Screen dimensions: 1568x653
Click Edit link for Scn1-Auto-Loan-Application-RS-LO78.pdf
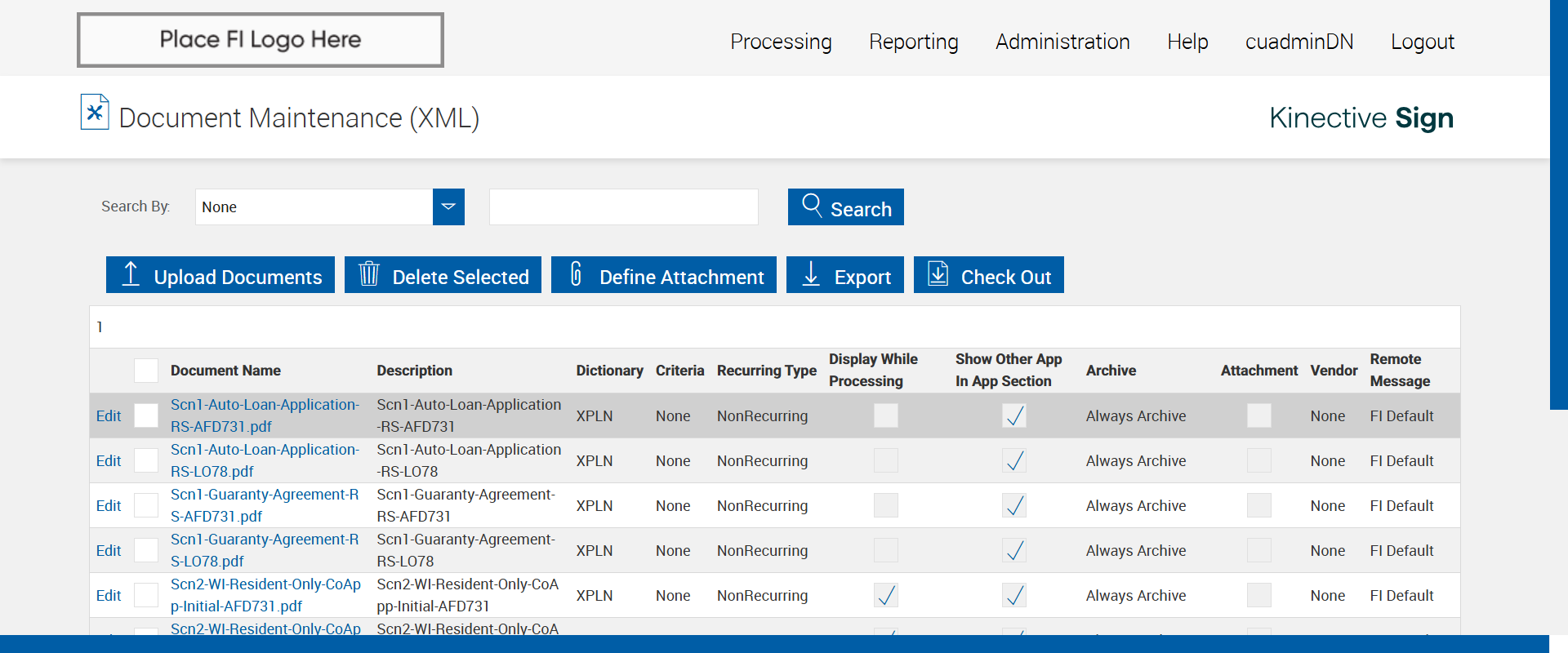click(109, 460)
